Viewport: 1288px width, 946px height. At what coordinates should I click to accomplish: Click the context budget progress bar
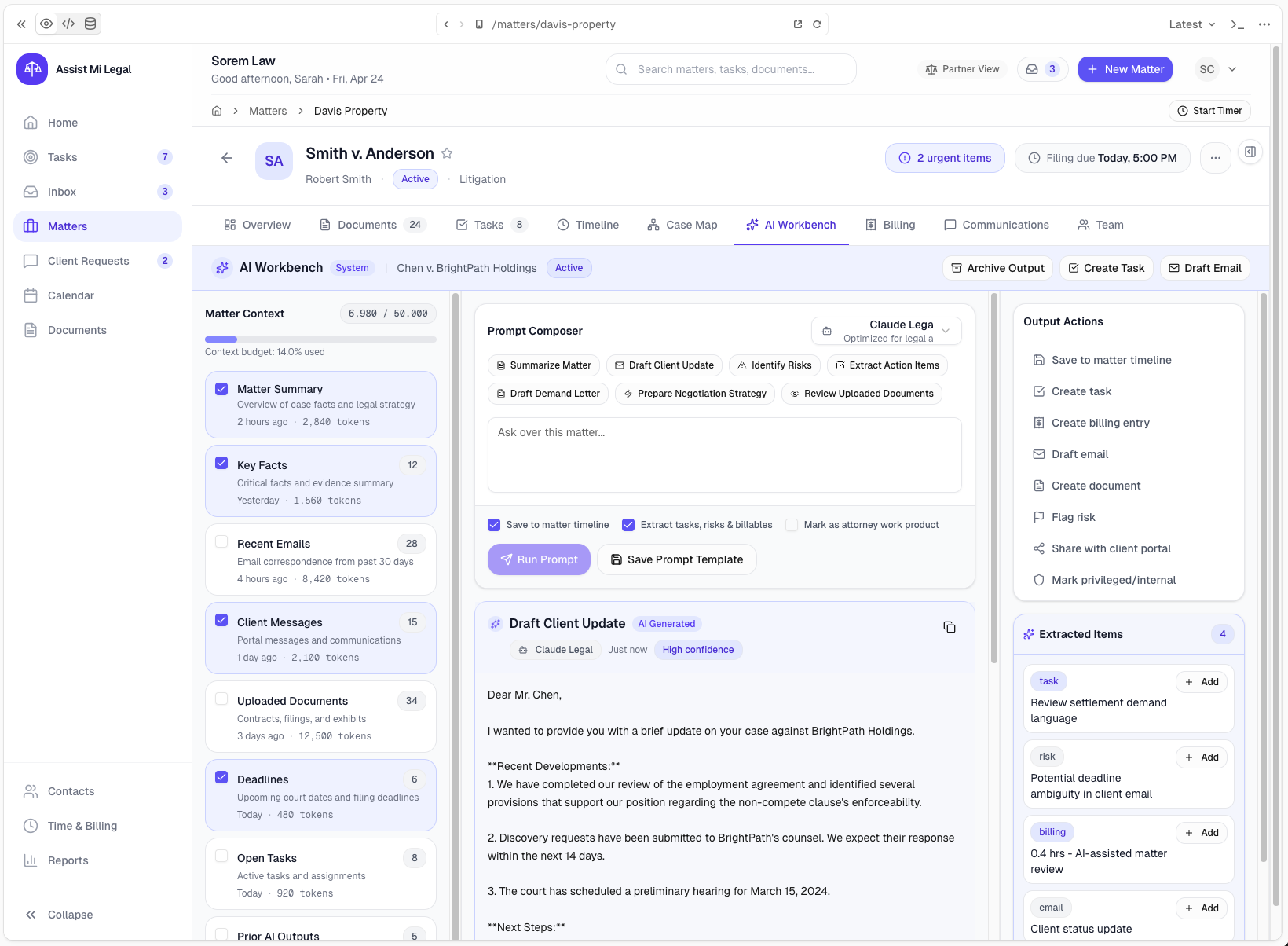(x=320, y=339)
